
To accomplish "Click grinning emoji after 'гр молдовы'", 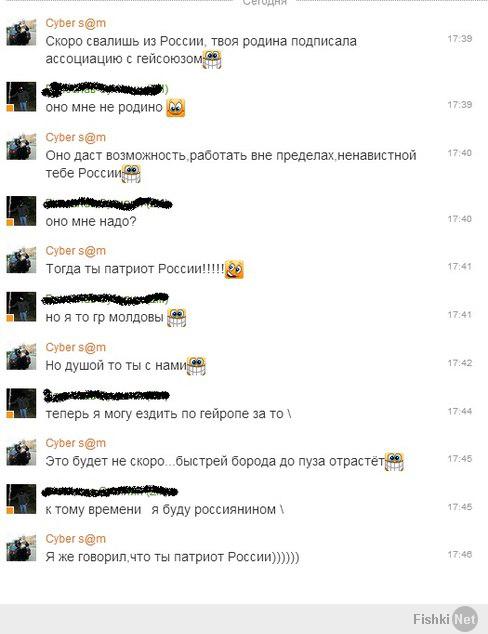I will click(x=177, y=317).
